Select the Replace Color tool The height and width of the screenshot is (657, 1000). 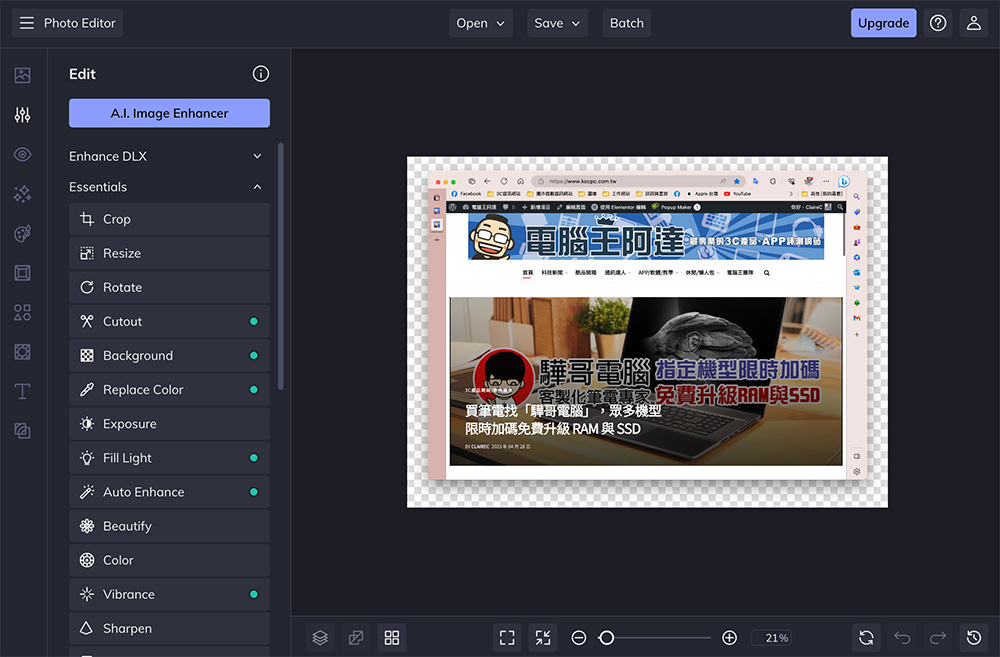(x=169, y=390)
